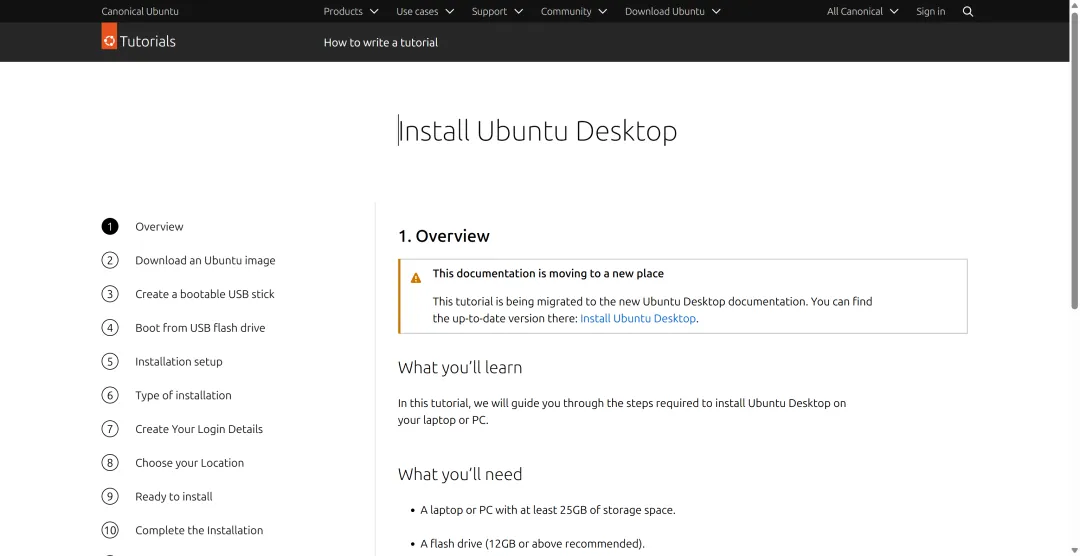Open Complete the Installation step
Viewport: 1080px width, 556px height.
tap(199, 531)
